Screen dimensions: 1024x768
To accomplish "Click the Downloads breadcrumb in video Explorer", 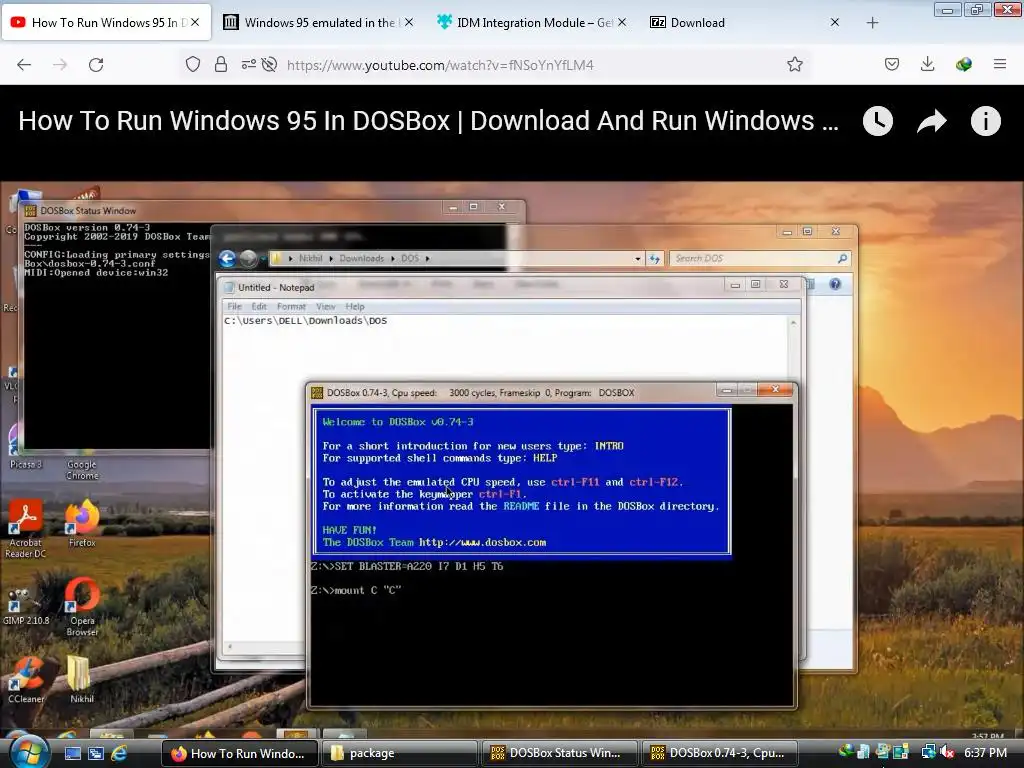I will 361,259.
